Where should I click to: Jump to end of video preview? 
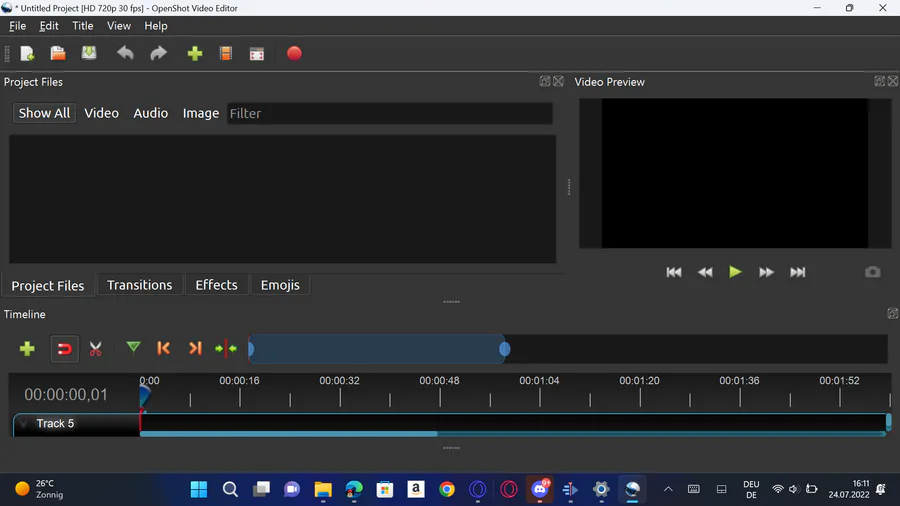coord(797,272)
